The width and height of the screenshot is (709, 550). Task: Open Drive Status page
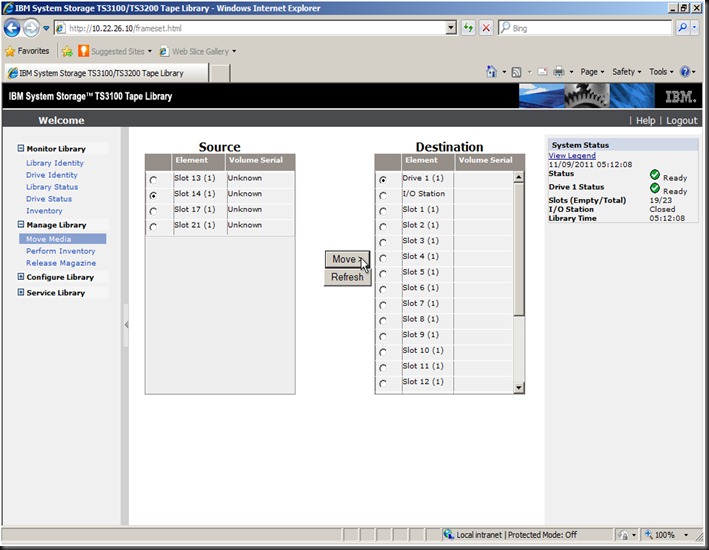(x=49, y=199)
